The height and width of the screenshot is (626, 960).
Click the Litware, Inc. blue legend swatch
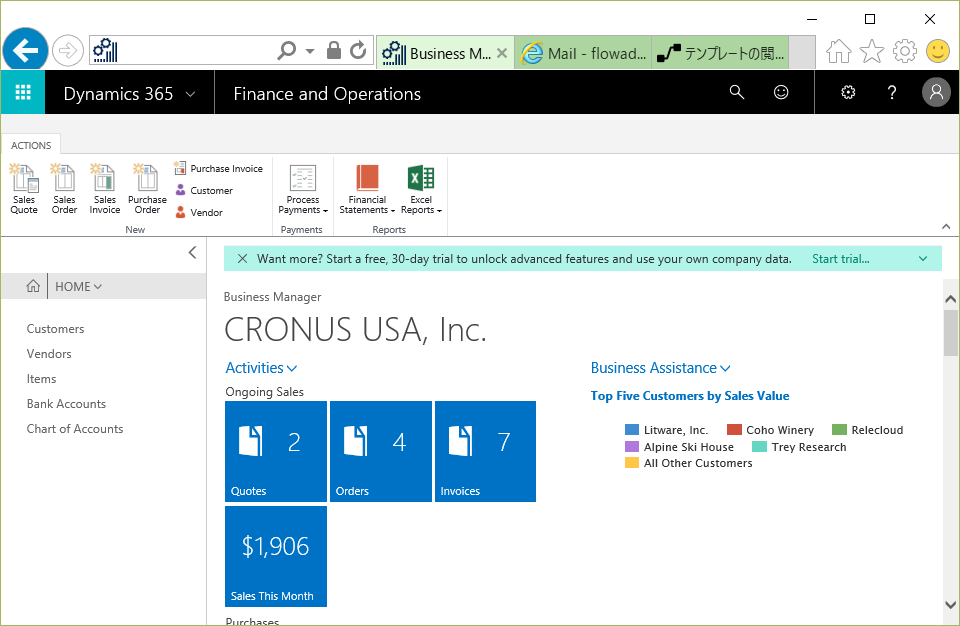pos(632,429)
